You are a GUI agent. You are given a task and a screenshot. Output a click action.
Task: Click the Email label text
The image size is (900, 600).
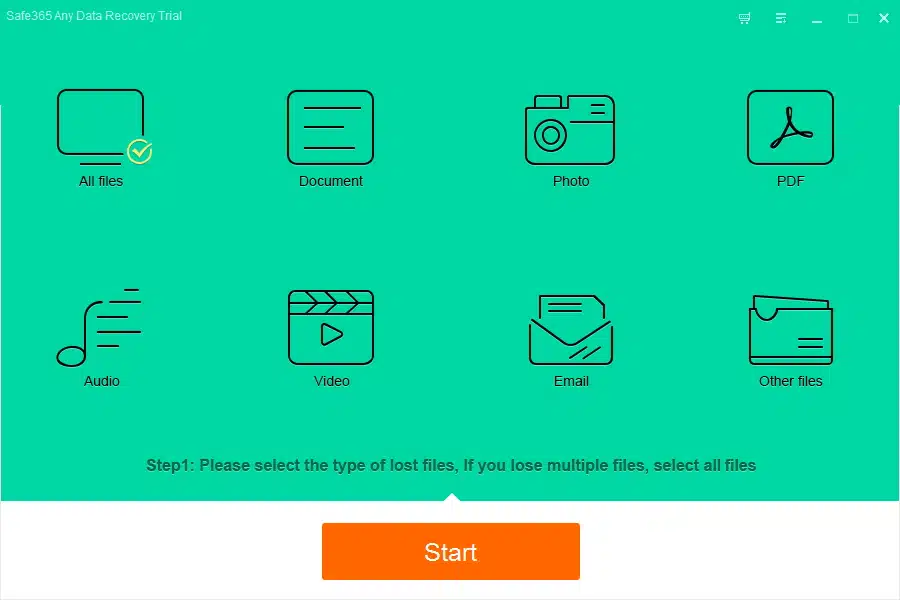click(x=571, y=381)
